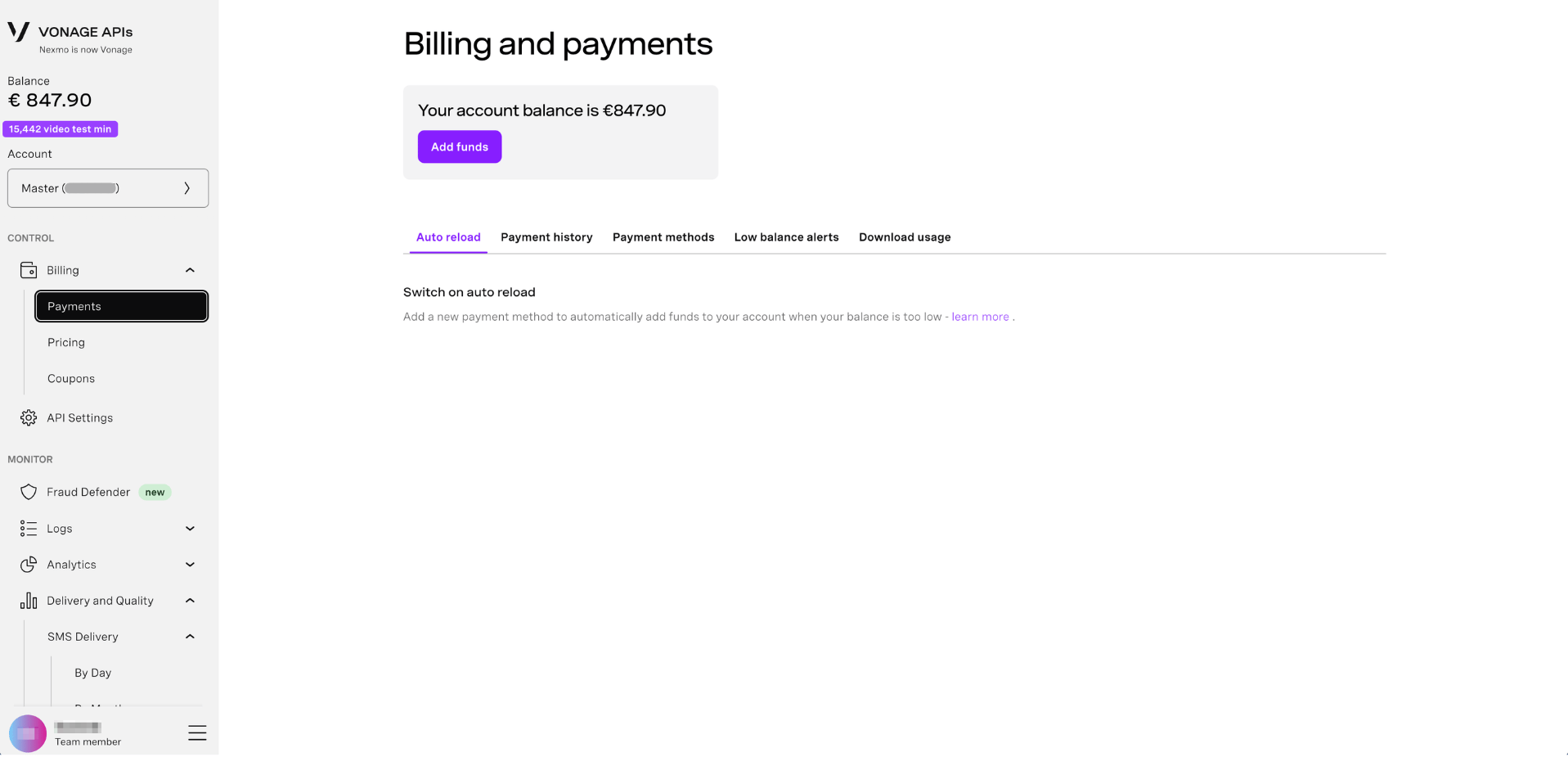
Task: Open the Low balance alerts tab
Action: tap(786, 237)
